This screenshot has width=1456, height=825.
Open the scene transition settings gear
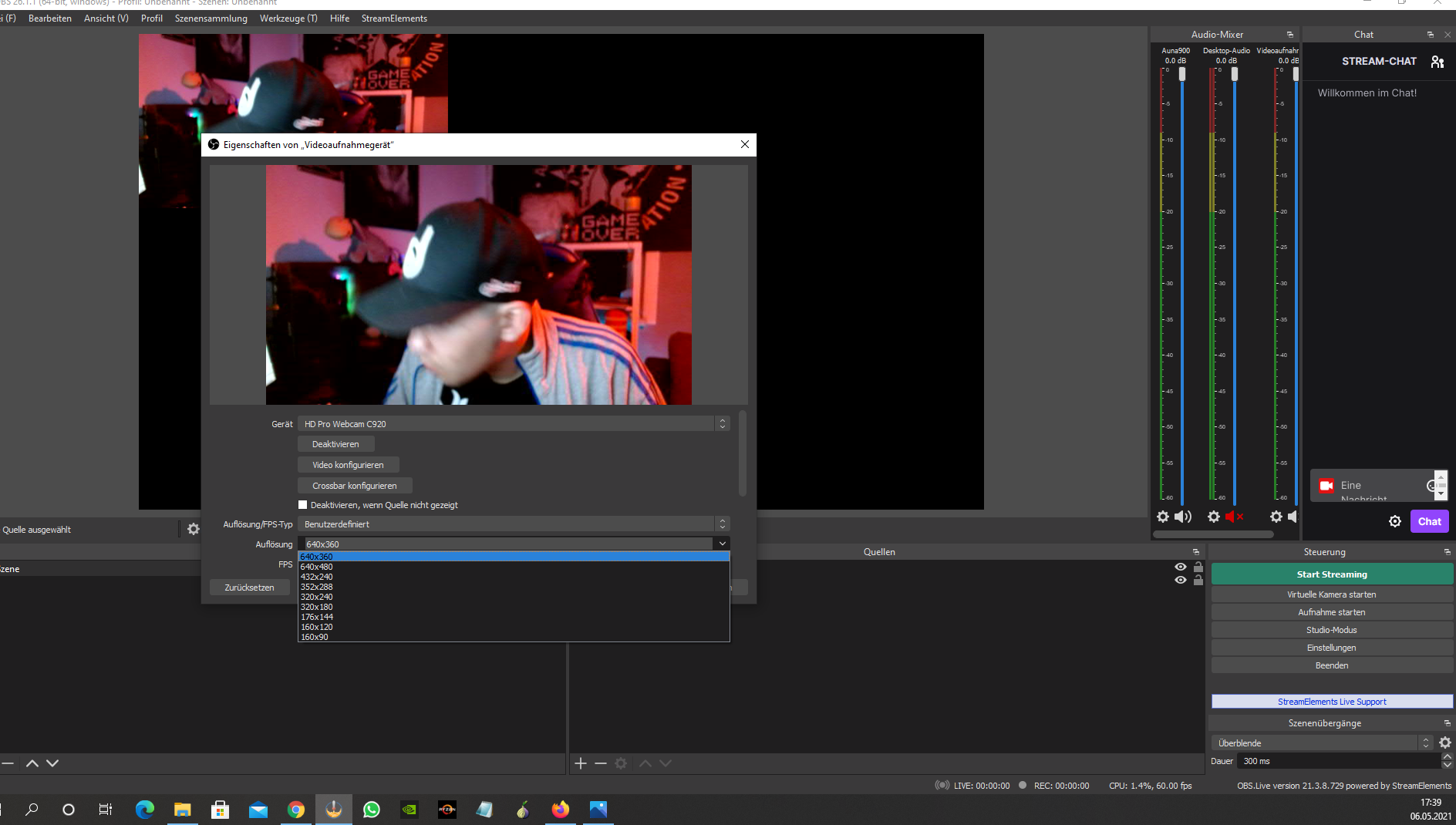(x=1445, y=742)
